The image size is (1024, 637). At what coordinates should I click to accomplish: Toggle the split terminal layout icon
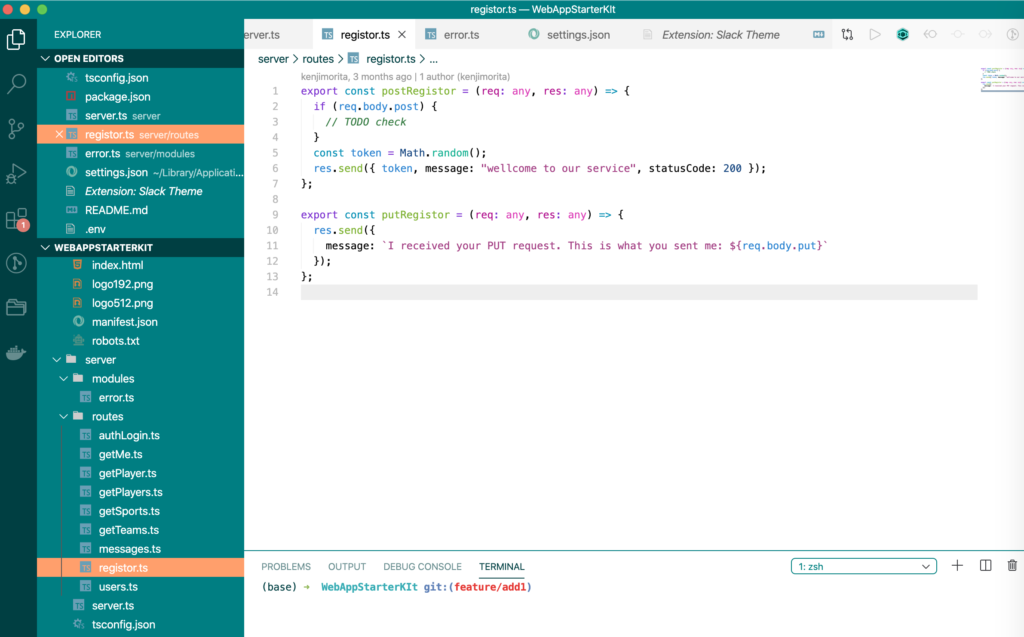[x=984, y=565]
